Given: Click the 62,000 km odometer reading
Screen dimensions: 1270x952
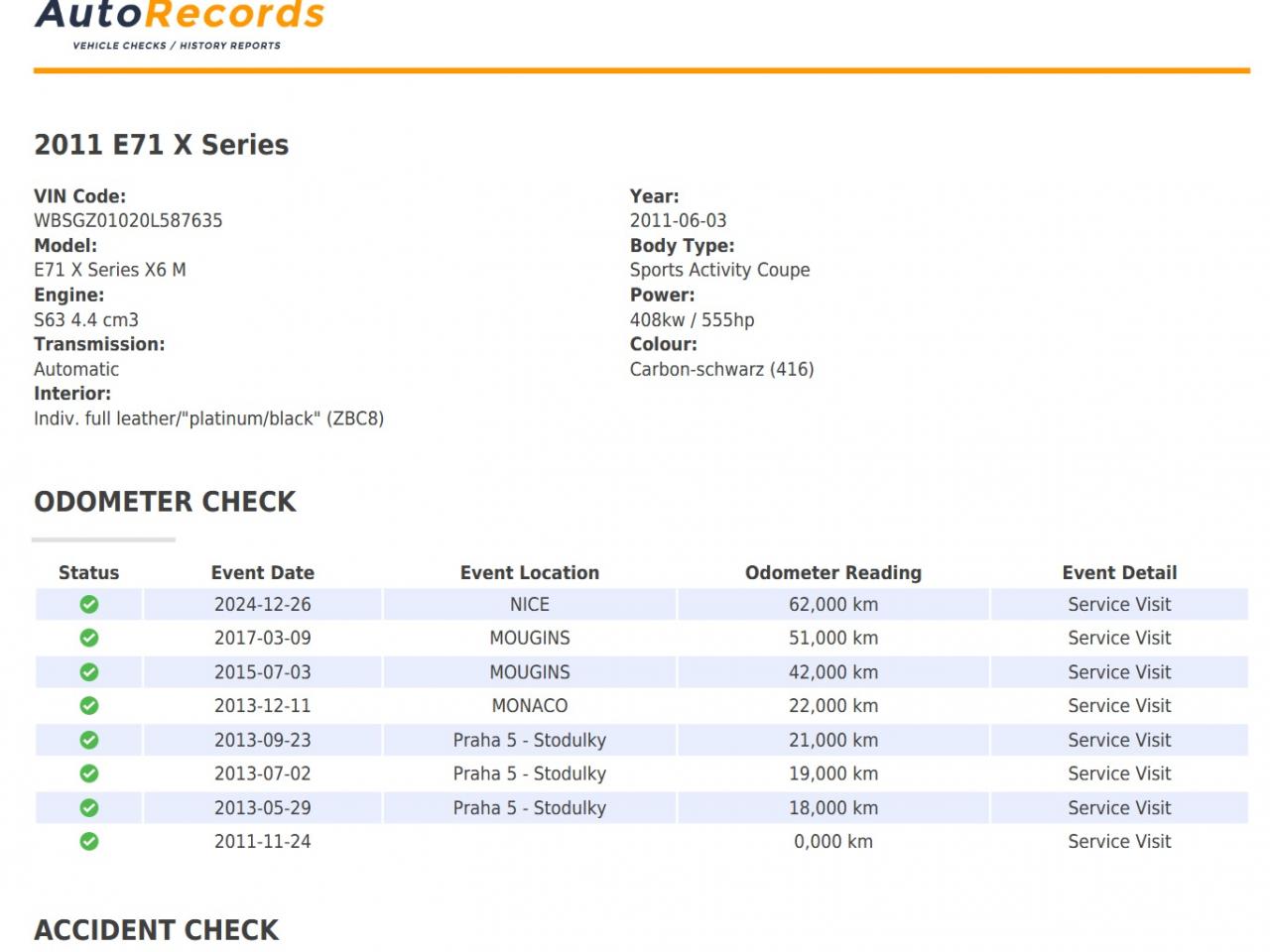Looking at the screenshot, I should pyautogui.click(x=833, y=604).
